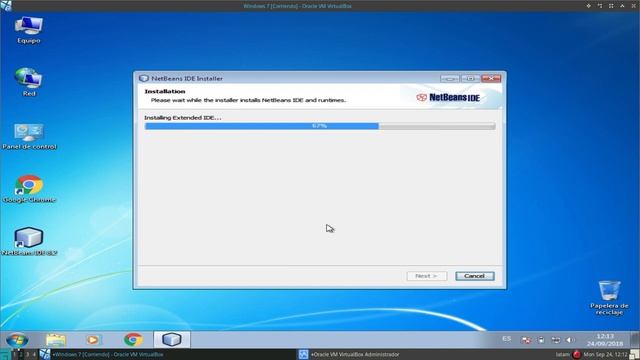Open Windows Explorer from the taskbar
Viewport: 640px width, 360px height.
[56, 340]
